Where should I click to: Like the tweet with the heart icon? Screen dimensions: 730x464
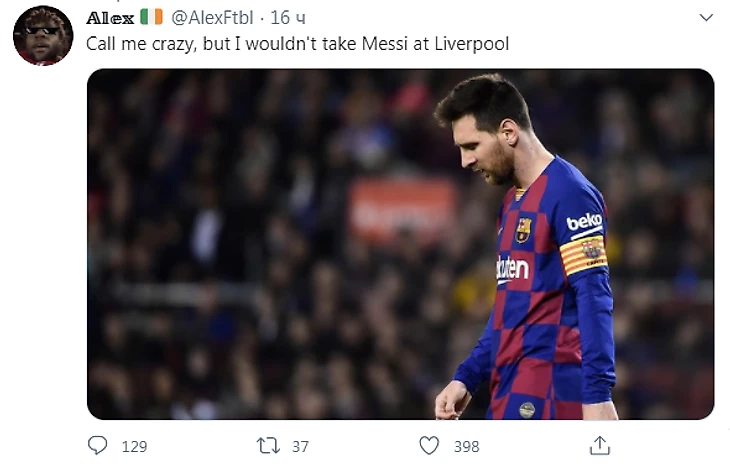coord(428,445)
